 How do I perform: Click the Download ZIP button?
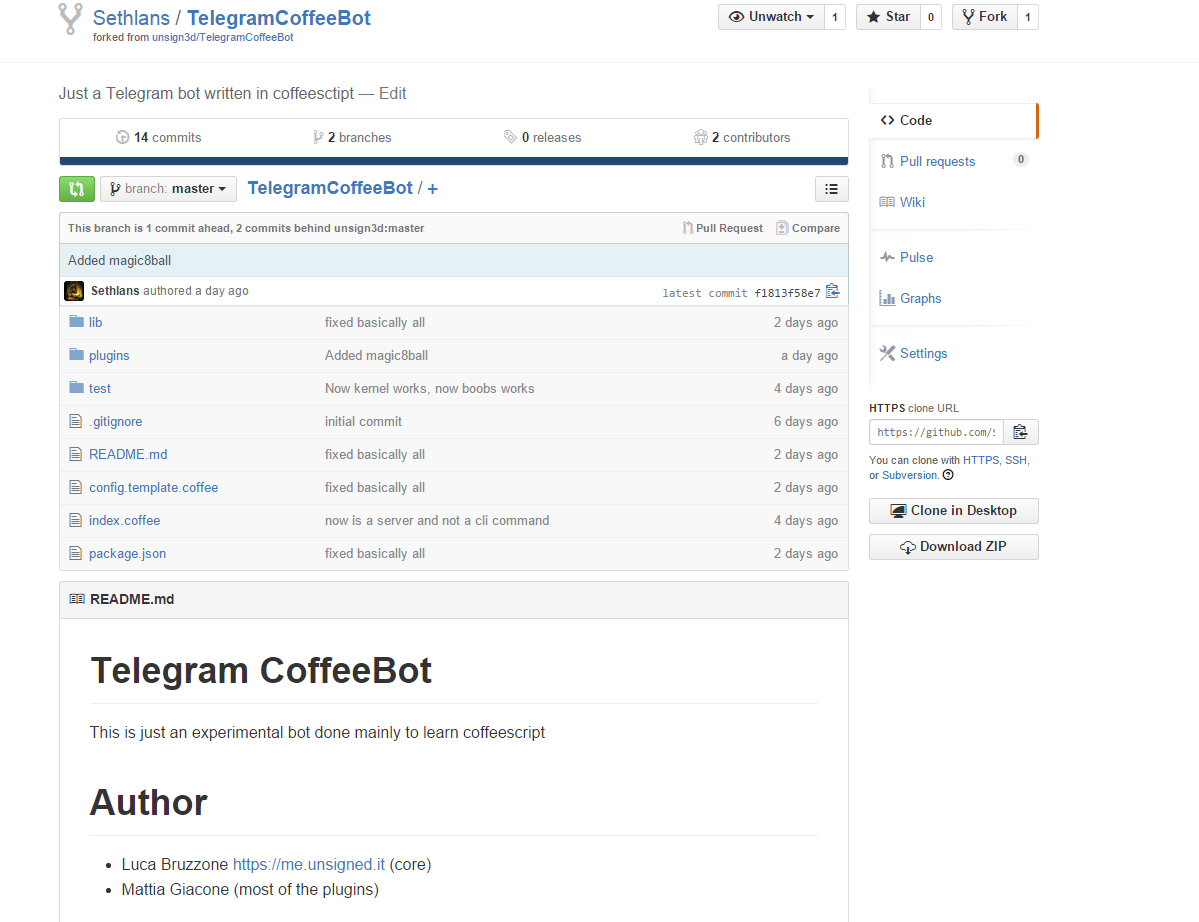tap(953, 547)
